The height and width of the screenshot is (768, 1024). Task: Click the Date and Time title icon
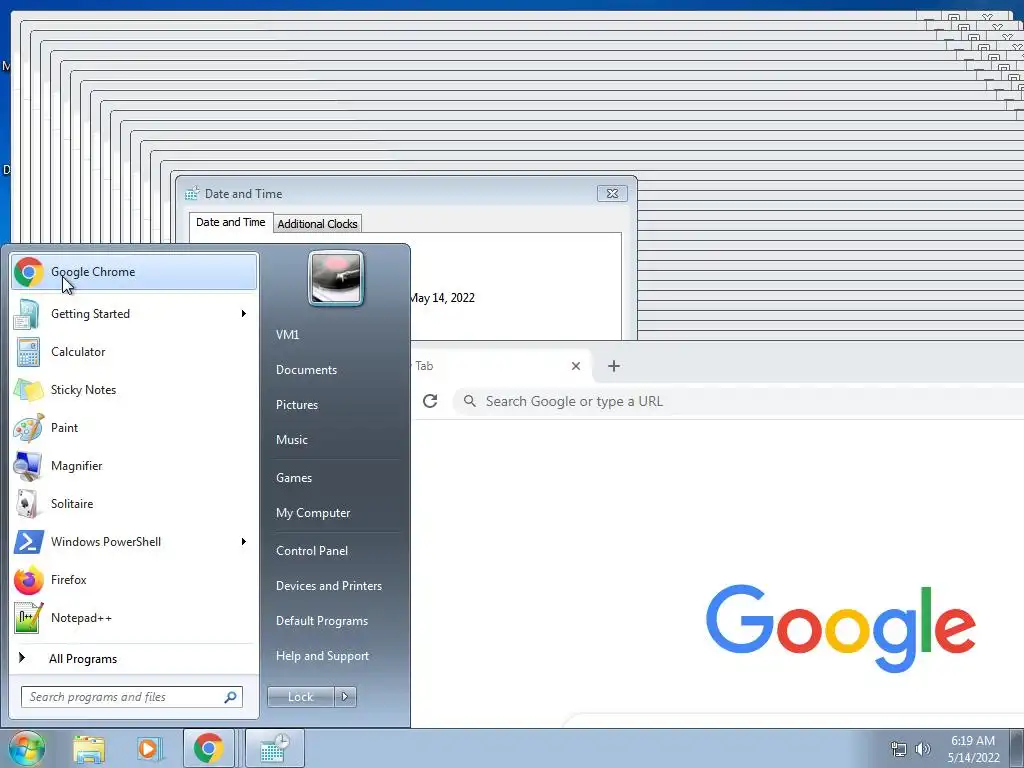191,194
